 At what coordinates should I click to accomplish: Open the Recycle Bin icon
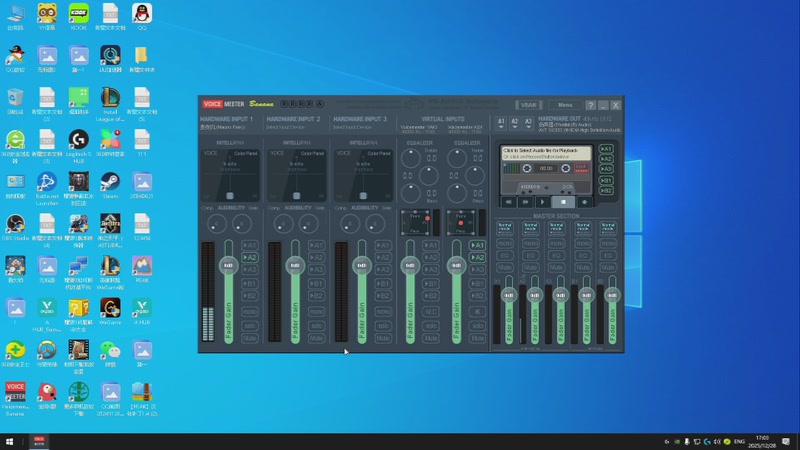[x=15, y=101]
